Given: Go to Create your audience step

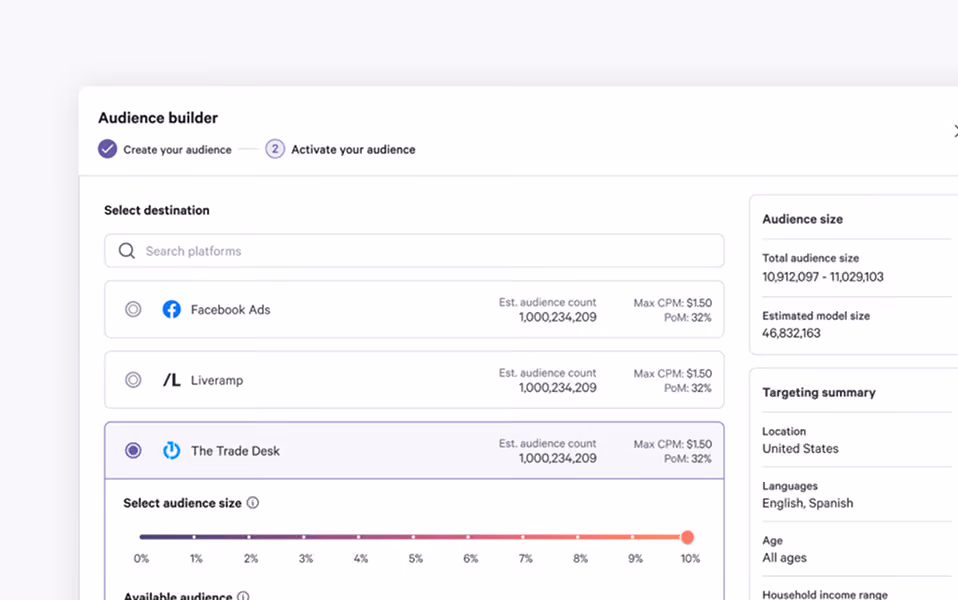Looking at the screenshot, I should click(177, 150).
